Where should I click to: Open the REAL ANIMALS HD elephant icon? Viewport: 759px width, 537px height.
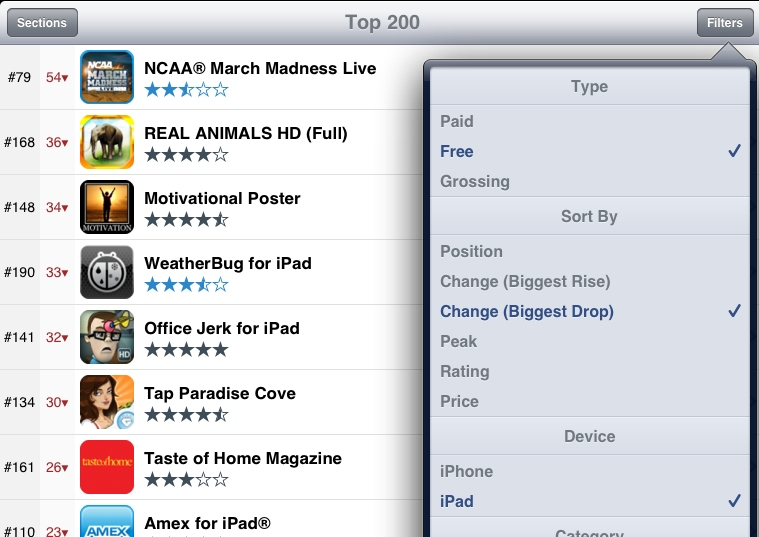point(107,142)
